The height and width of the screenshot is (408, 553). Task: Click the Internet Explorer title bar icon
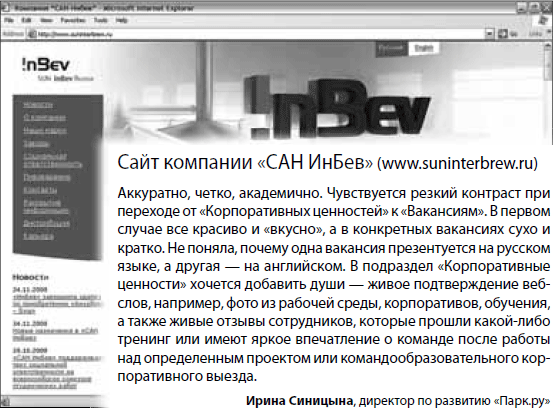coord(4,7)
